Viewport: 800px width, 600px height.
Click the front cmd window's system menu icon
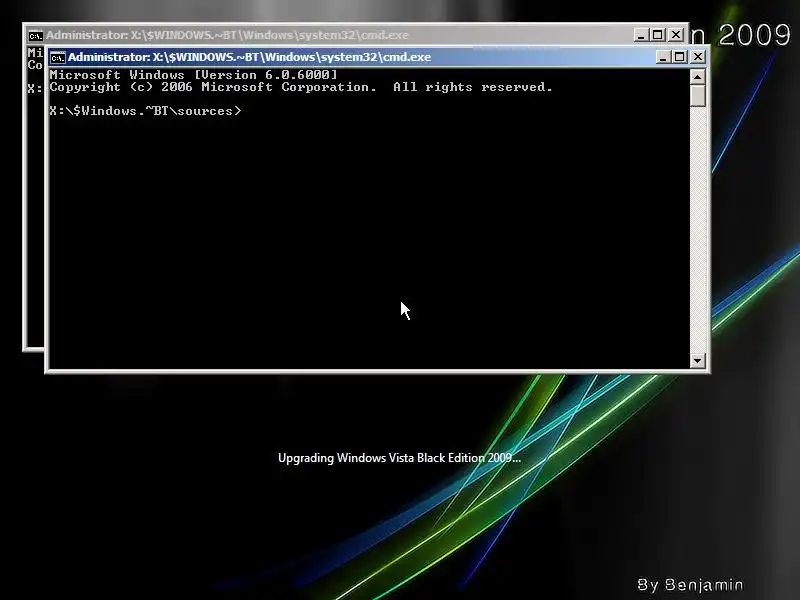(x=58, y=57)
